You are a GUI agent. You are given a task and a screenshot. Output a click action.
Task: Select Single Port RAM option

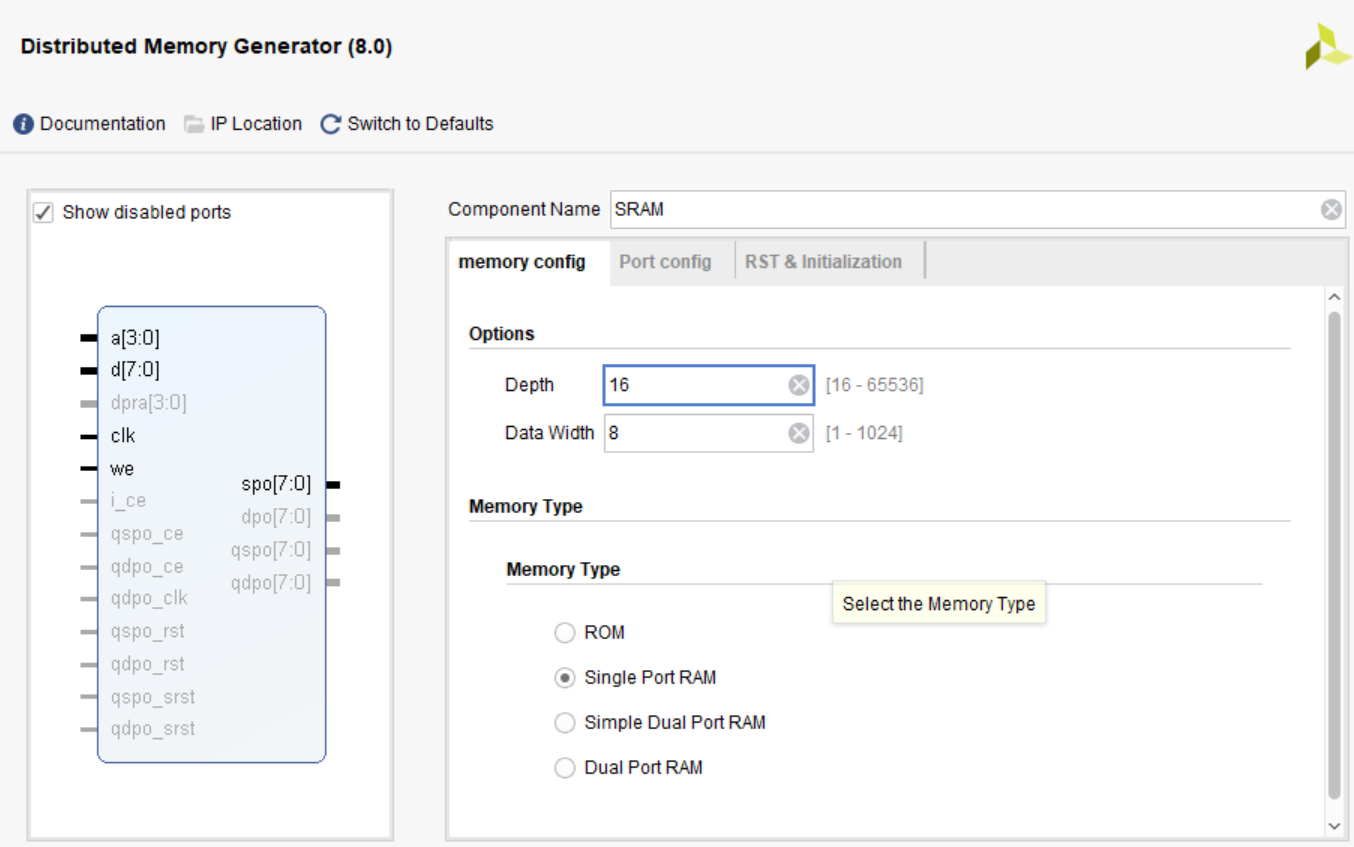click(x=565, y=678)
